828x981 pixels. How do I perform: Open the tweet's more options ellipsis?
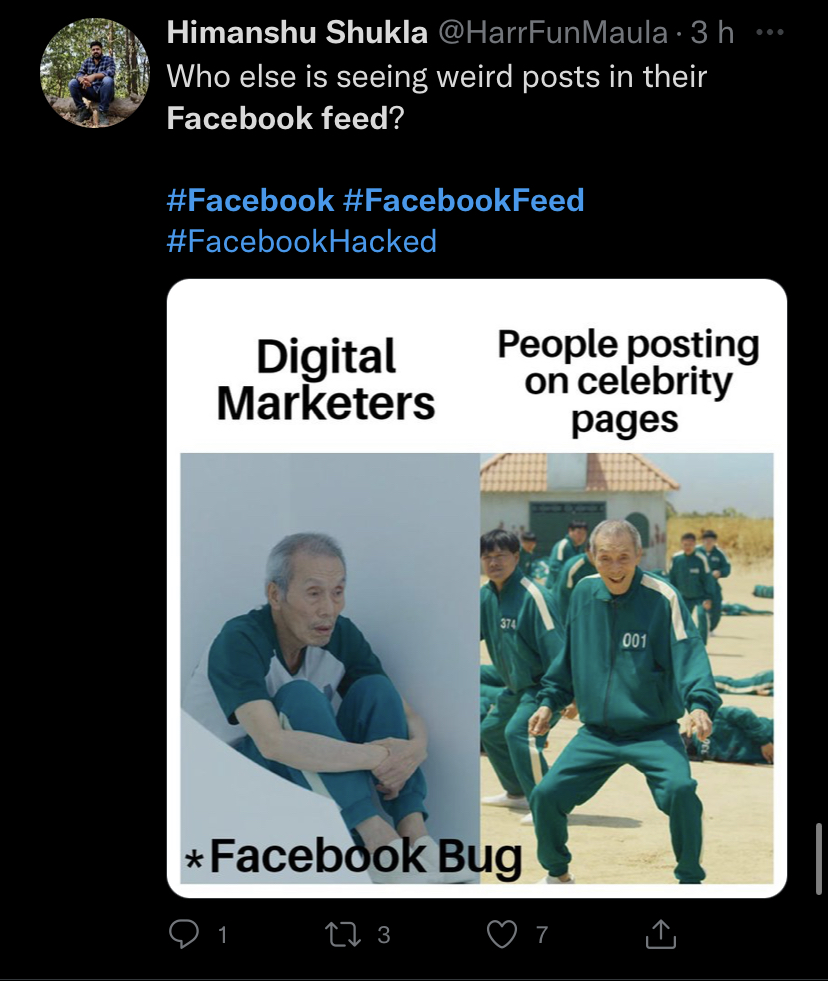(x=771, y=33)
